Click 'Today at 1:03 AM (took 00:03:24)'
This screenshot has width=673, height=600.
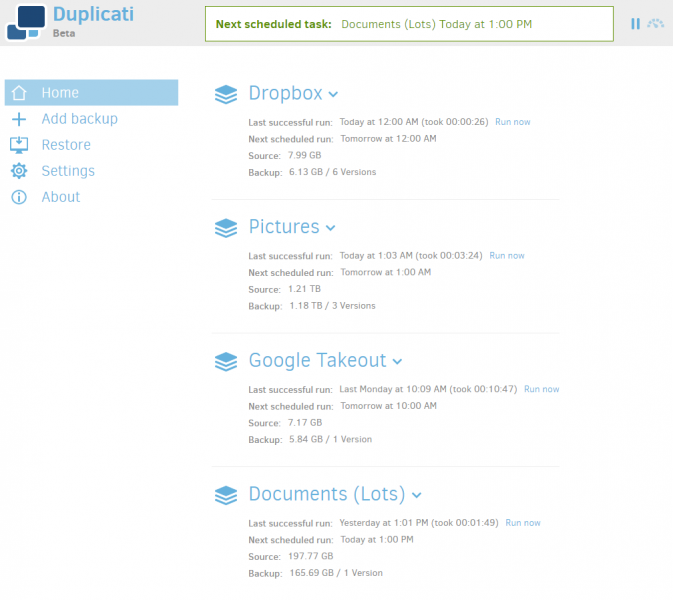[411, 256]
